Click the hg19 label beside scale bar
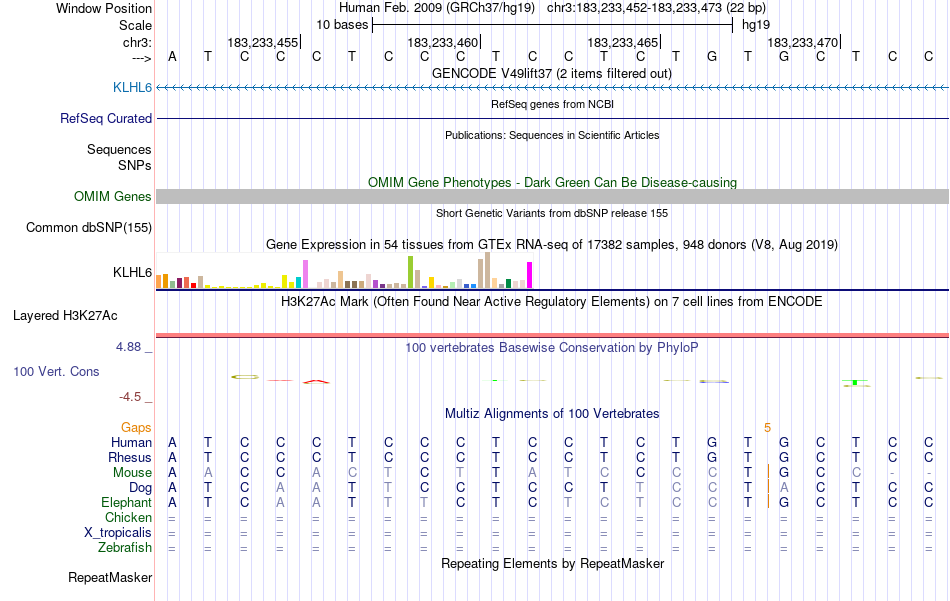This screenshot has height=601, width=950. pos(756,25)
